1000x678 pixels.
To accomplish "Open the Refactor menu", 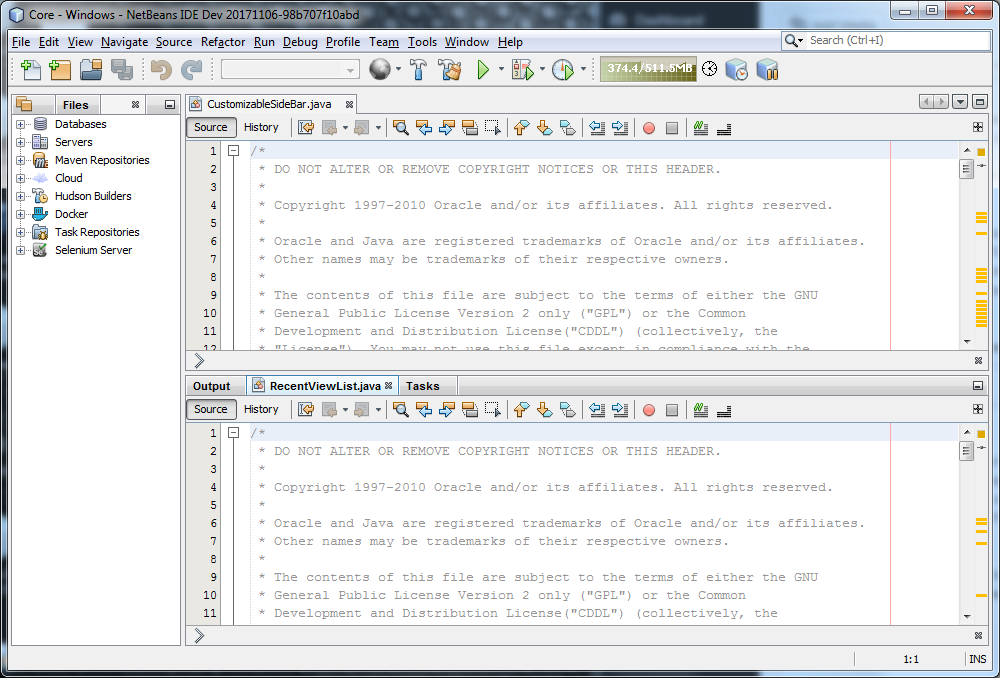I will point(223,41).
